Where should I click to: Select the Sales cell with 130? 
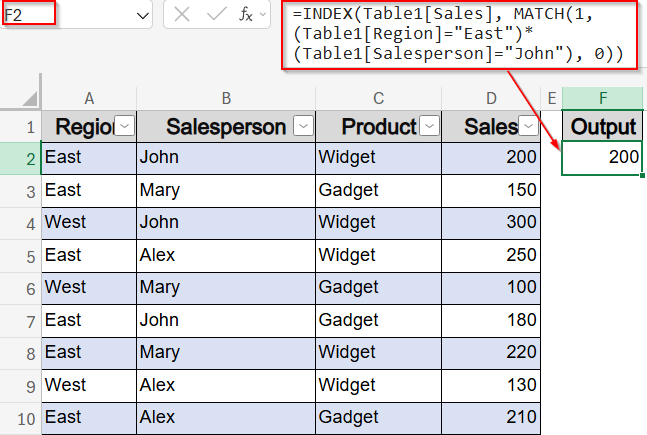pos(491,385)
